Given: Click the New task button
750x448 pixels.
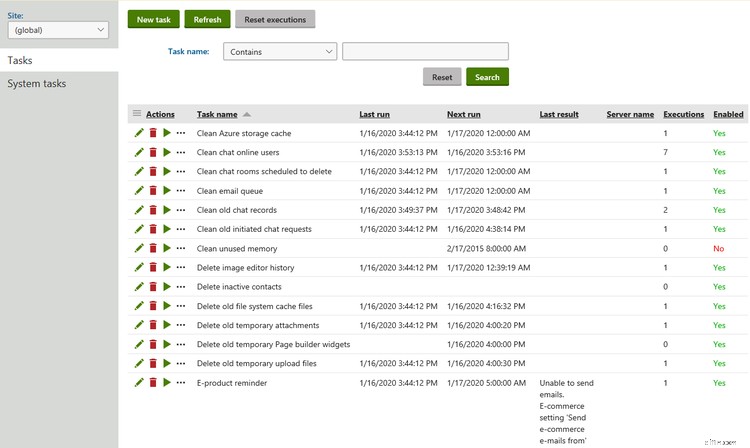Looking at the screenshot, I should click(153, 19).
